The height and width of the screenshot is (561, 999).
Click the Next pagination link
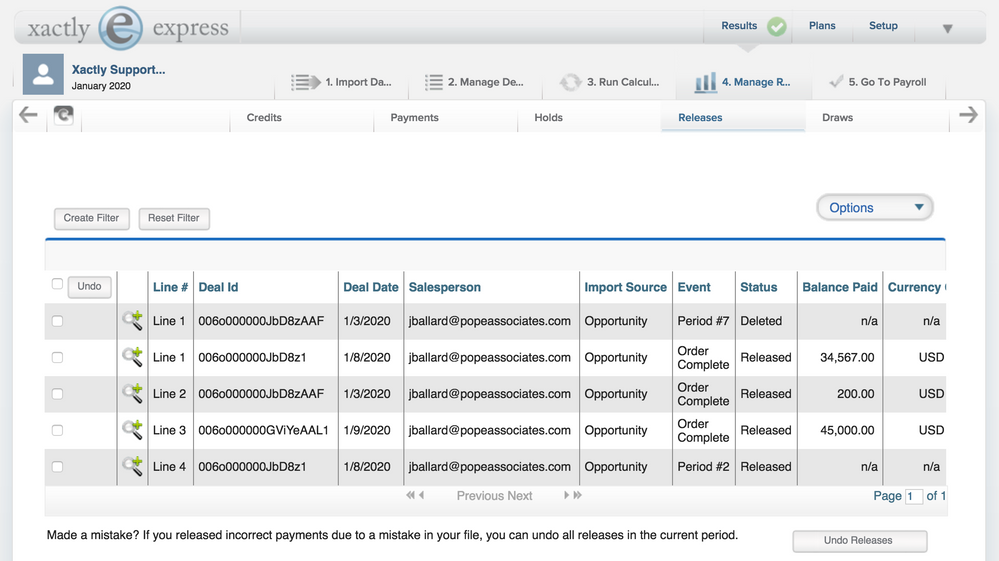(520, 495)
